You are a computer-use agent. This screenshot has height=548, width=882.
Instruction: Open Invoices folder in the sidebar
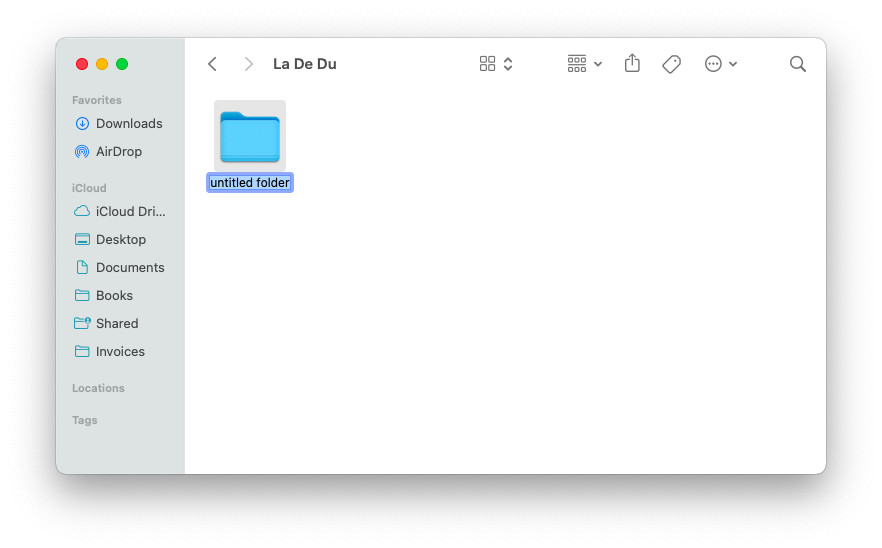pos(120,352)
